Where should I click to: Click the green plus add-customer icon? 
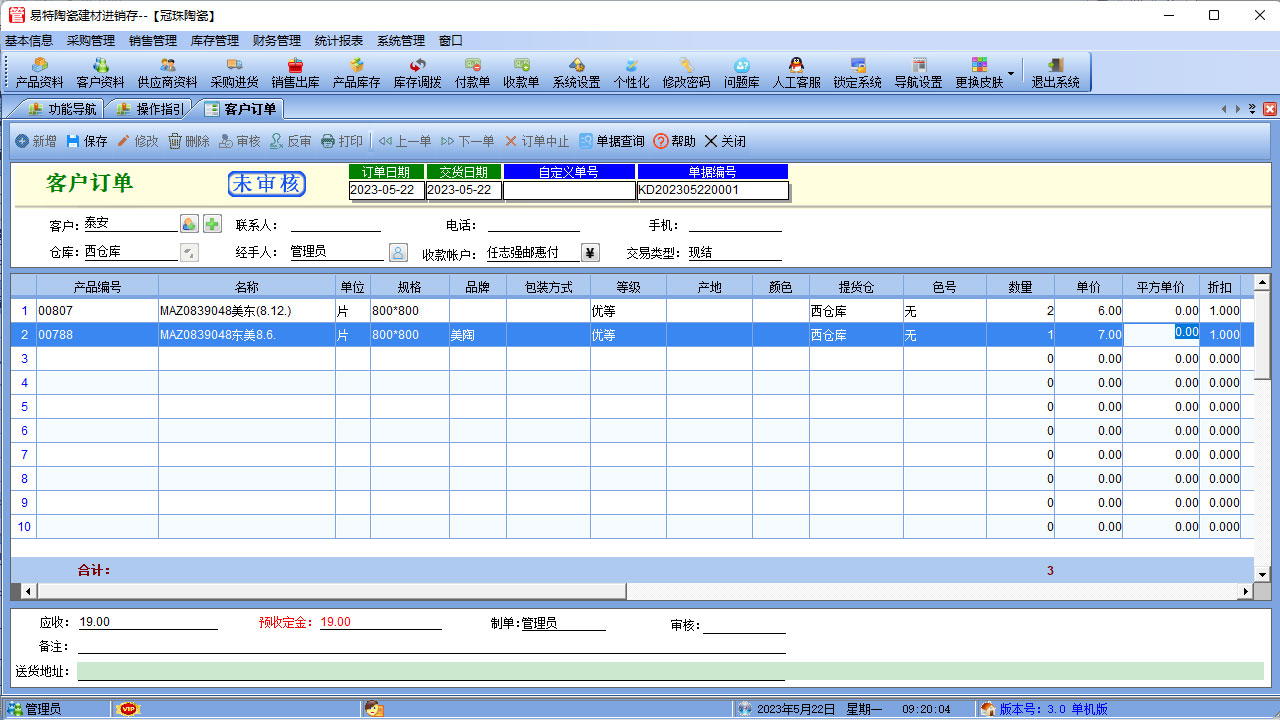tap(212, 224)
